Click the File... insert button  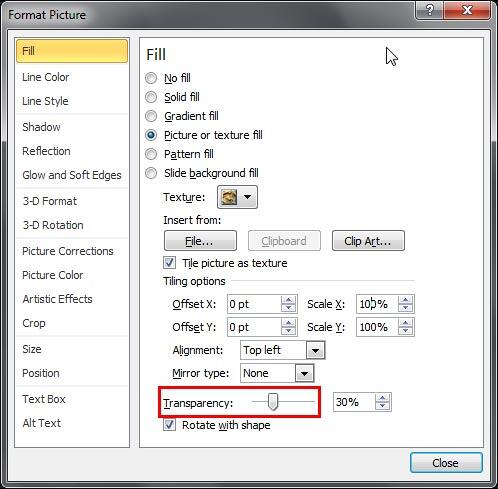click(200, 241)
